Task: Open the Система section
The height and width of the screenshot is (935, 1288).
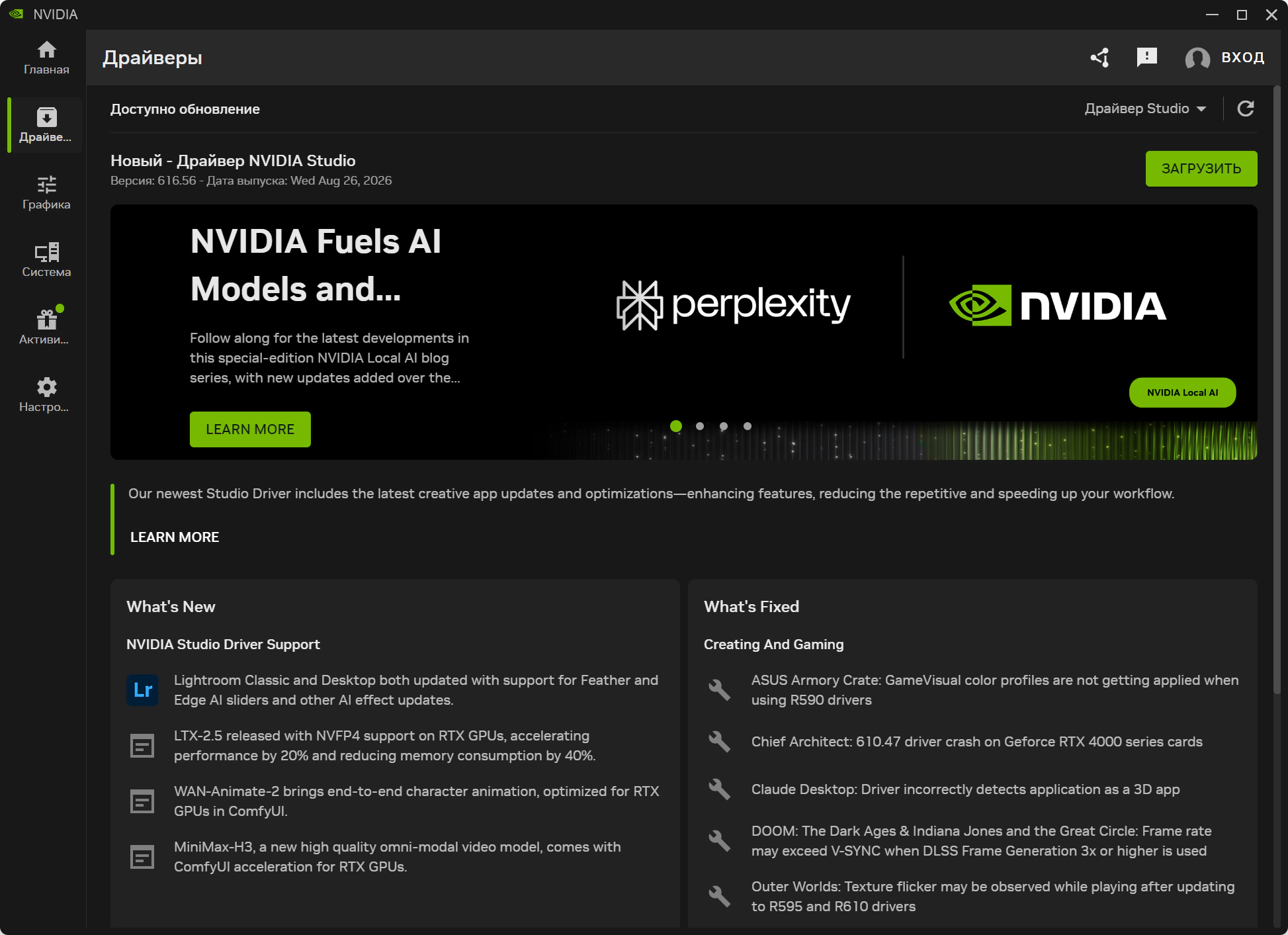Action: (x=46, y=260)
